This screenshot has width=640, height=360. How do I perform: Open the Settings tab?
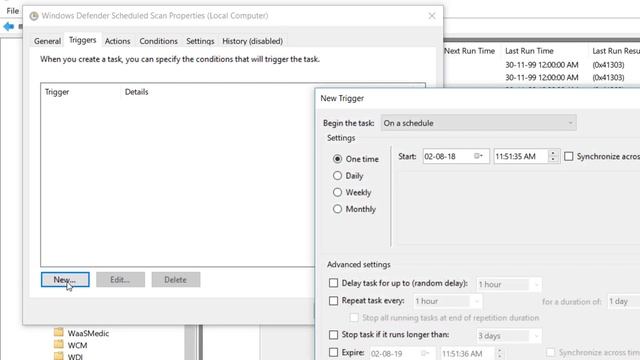tap(200, 41)
